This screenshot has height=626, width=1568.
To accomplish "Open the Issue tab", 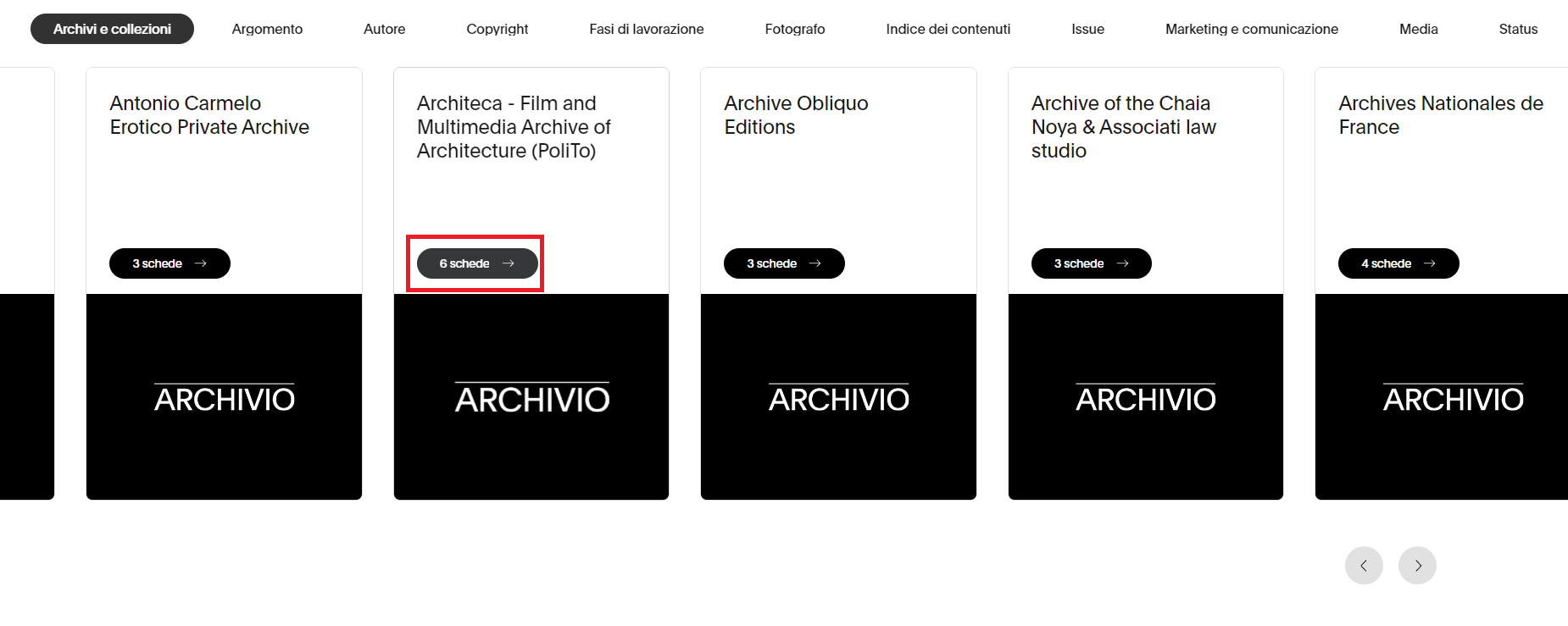I will point(1087,29).
